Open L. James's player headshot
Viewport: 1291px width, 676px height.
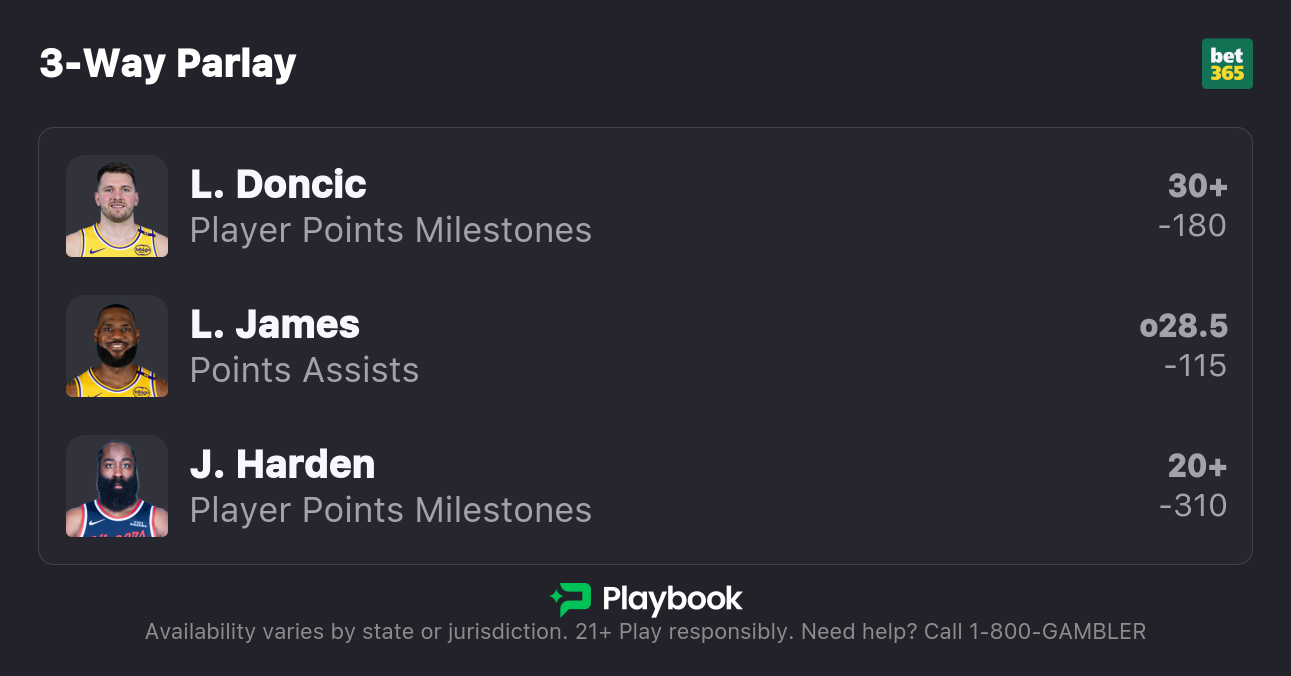click(117, 346)
